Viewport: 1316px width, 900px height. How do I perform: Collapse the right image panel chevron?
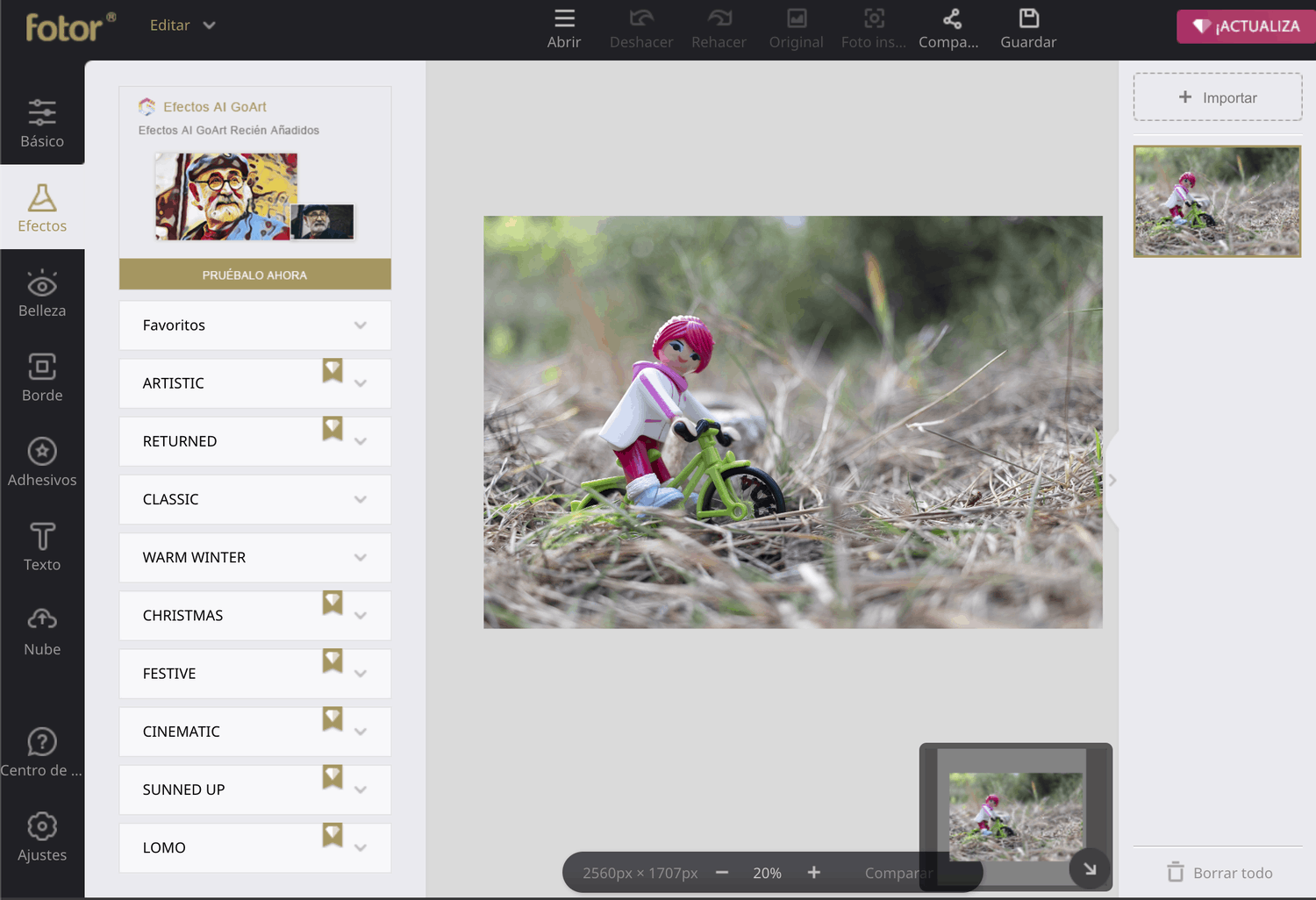tap(1112, 480)
